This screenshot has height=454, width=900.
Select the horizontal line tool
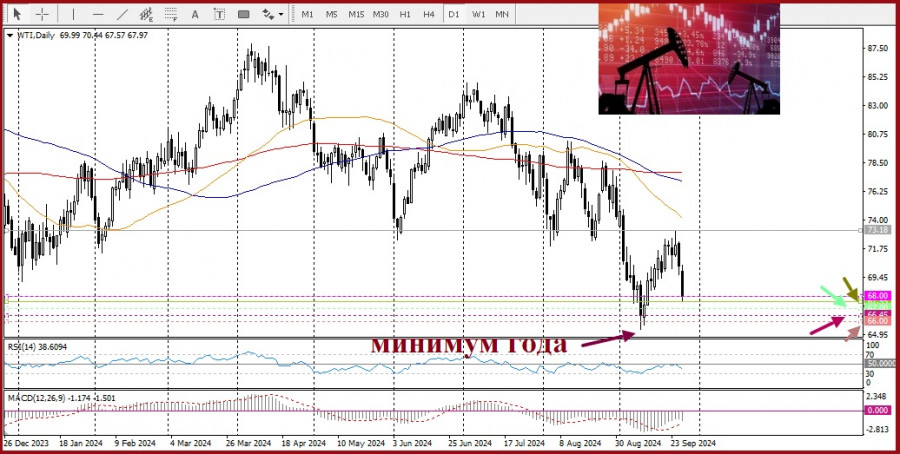click(x=98, y=14)
